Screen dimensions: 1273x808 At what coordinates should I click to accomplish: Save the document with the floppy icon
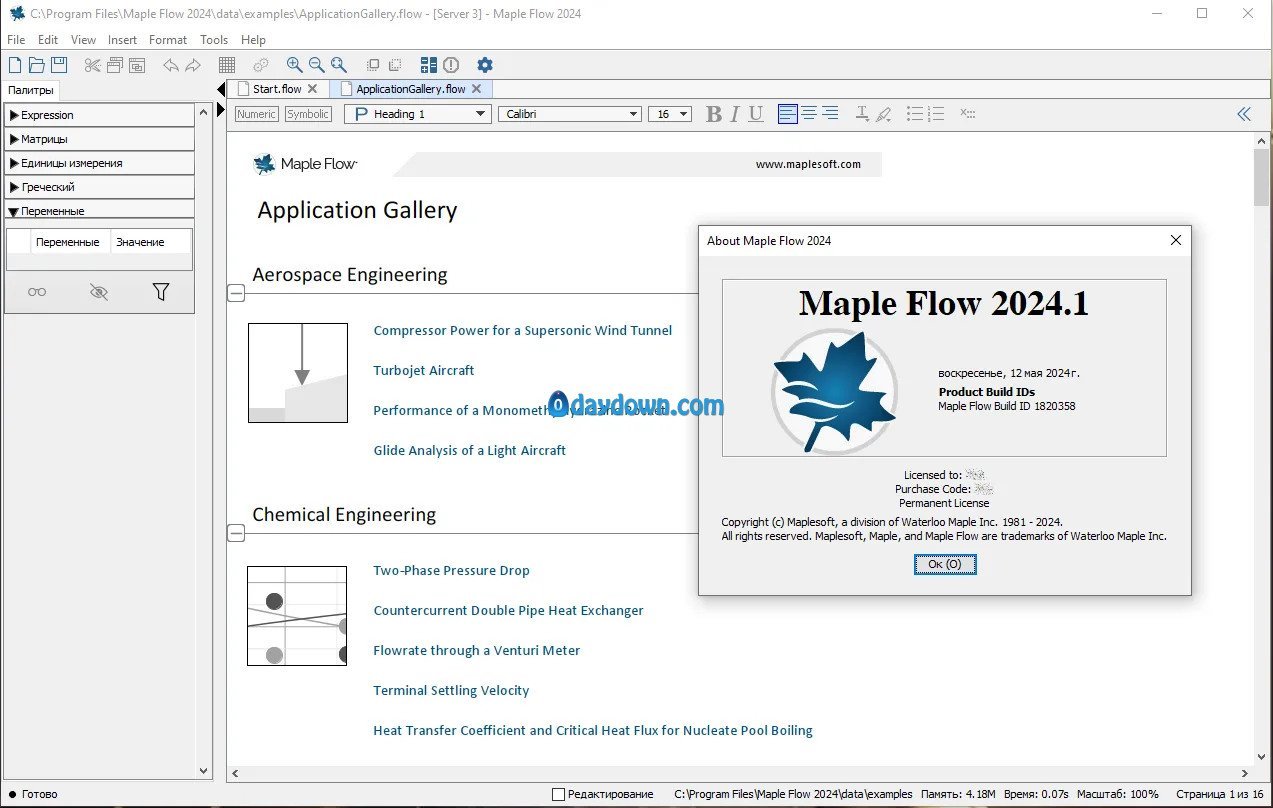click(59, 65)
